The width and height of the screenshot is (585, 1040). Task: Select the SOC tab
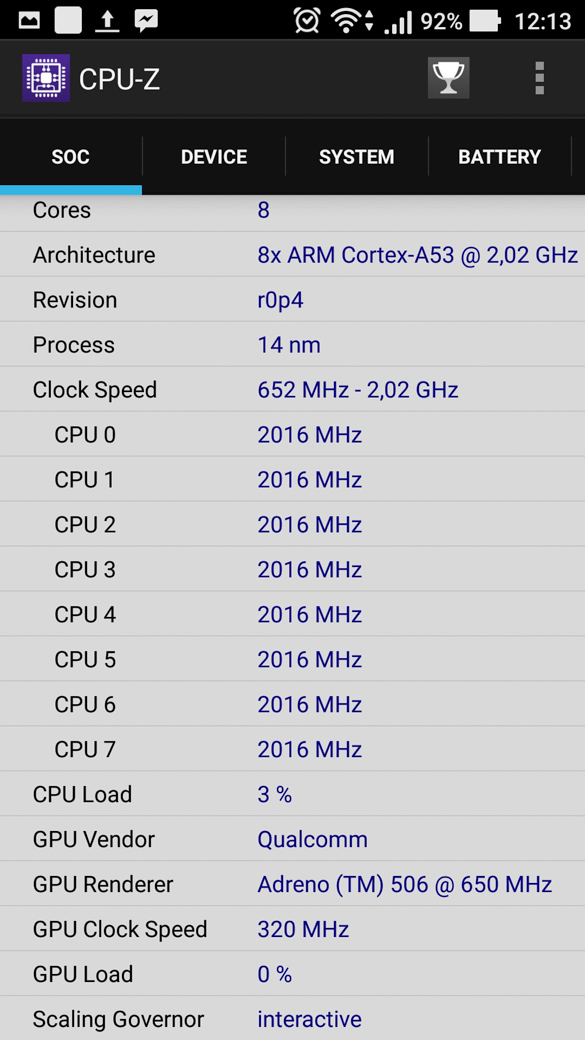pos(71,157)
